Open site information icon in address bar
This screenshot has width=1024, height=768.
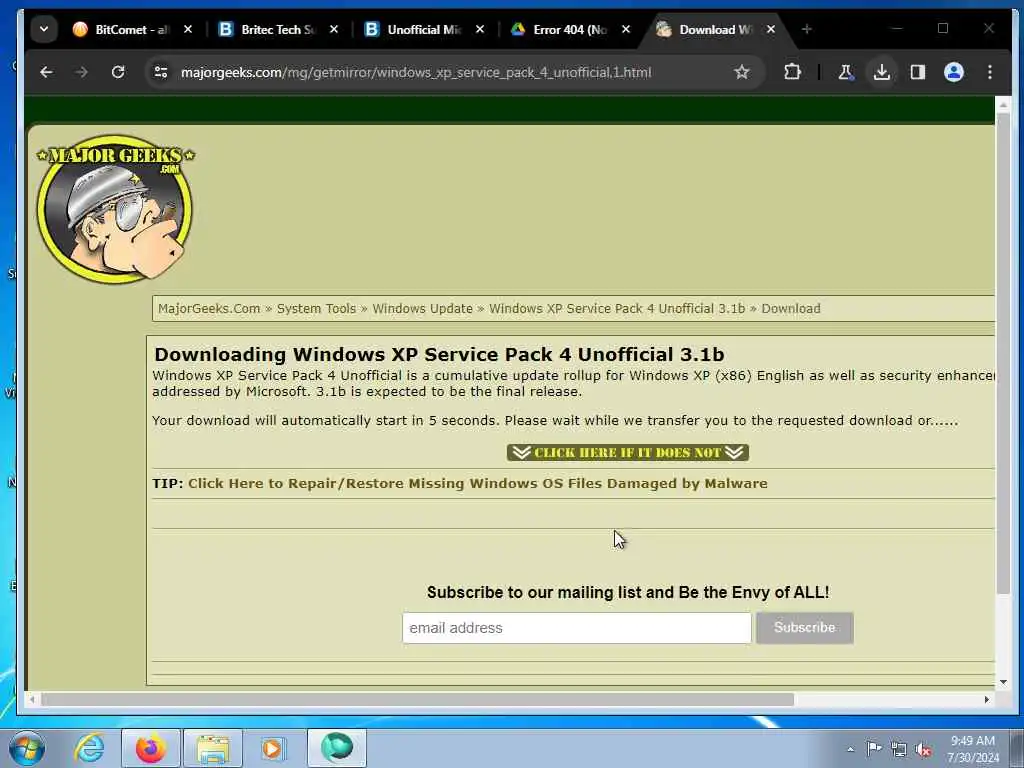pos(161,72)
